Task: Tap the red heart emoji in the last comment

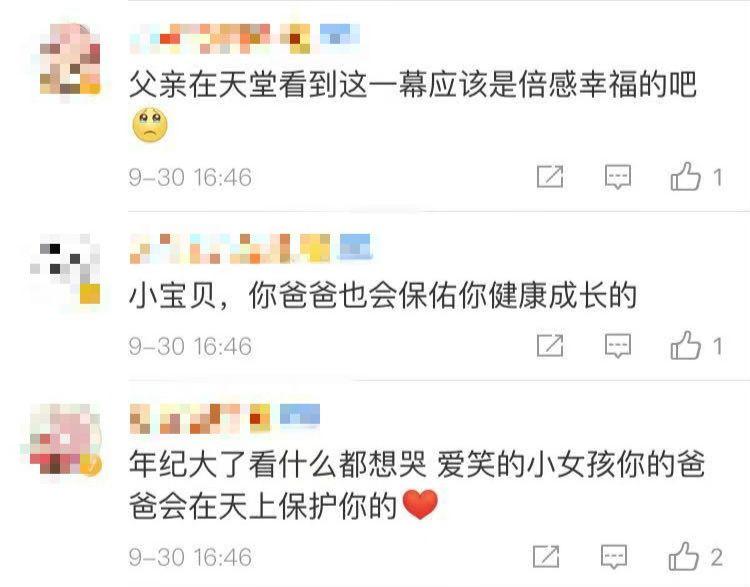Action: [x=420, y=505]
